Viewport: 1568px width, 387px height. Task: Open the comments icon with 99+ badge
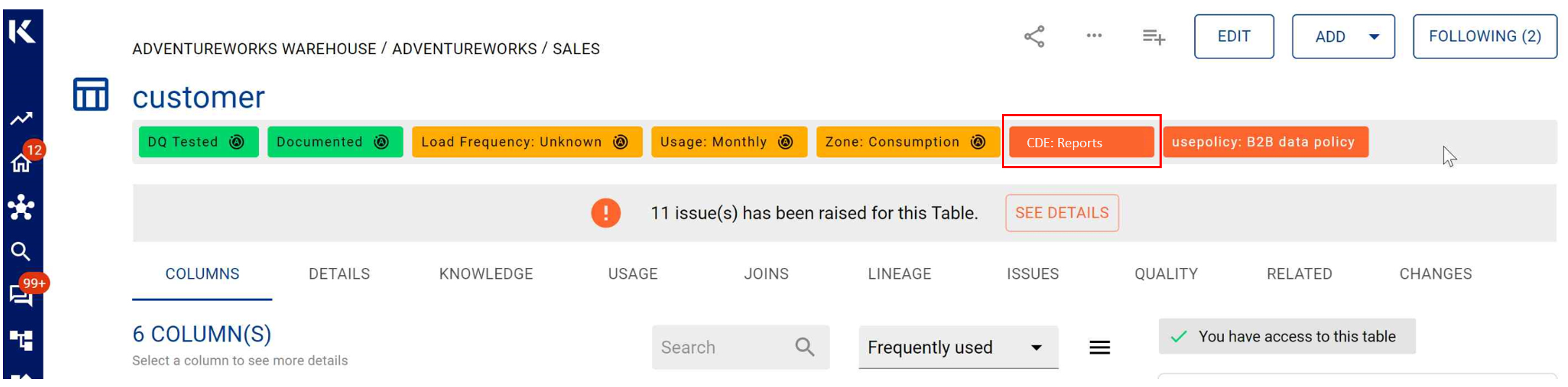tap(21, 295)
